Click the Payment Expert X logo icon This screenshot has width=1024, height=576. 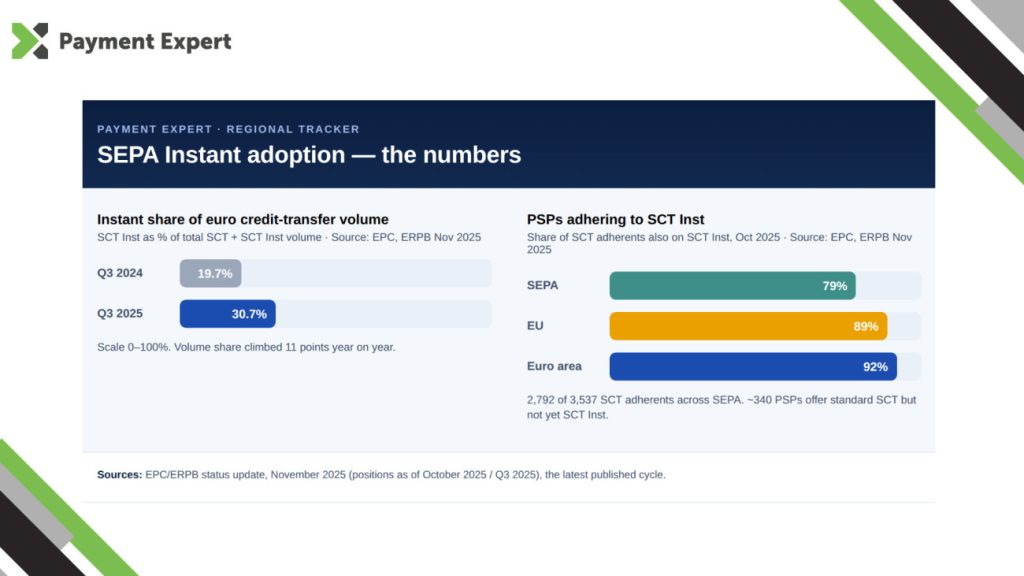30,41
